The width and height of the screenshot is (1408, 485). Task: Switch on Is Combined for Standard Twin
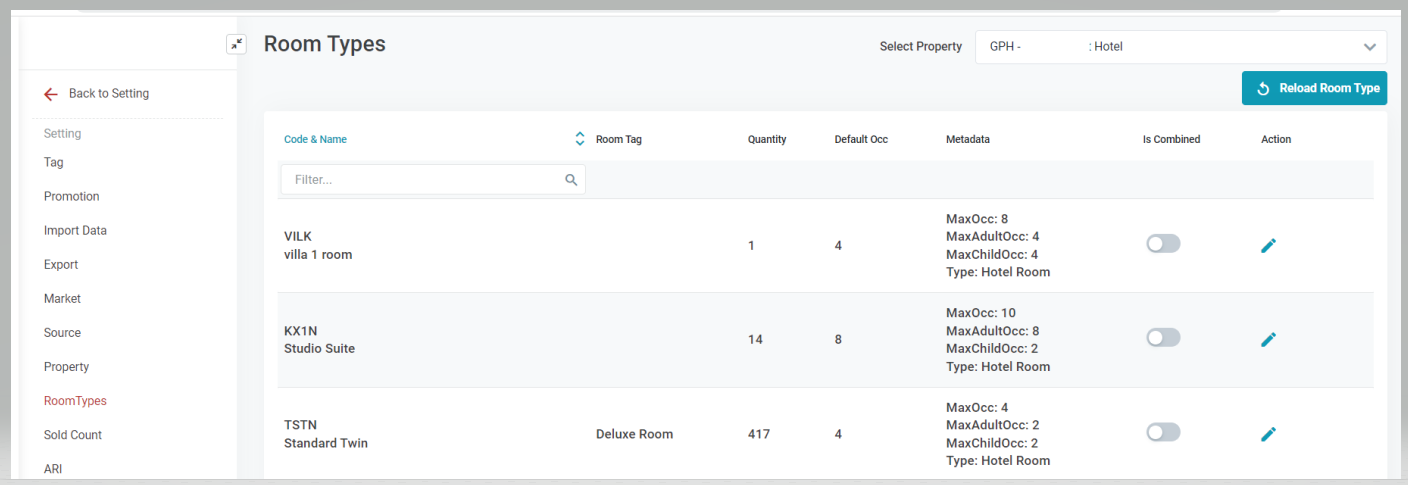point(1163,432)
